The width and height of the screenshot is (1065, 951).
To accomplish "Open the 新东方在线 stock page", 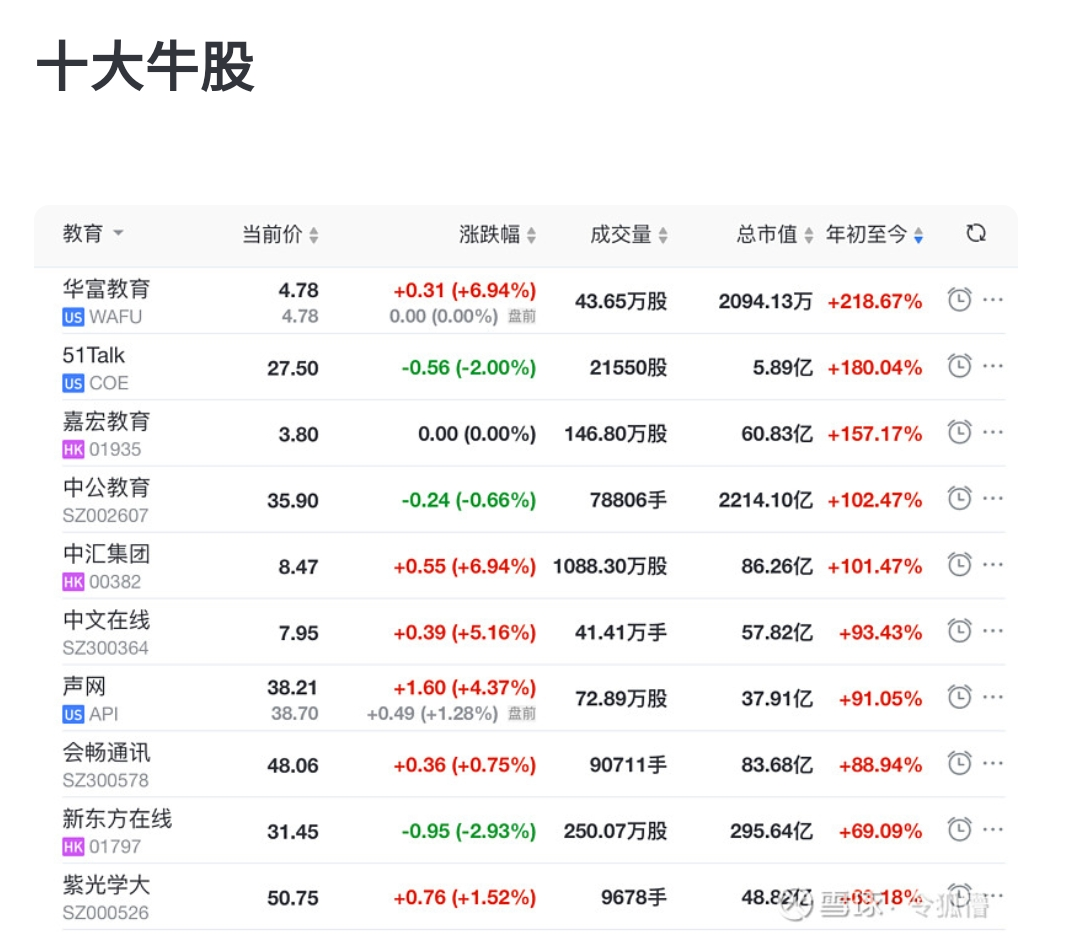I will point(118,819).
